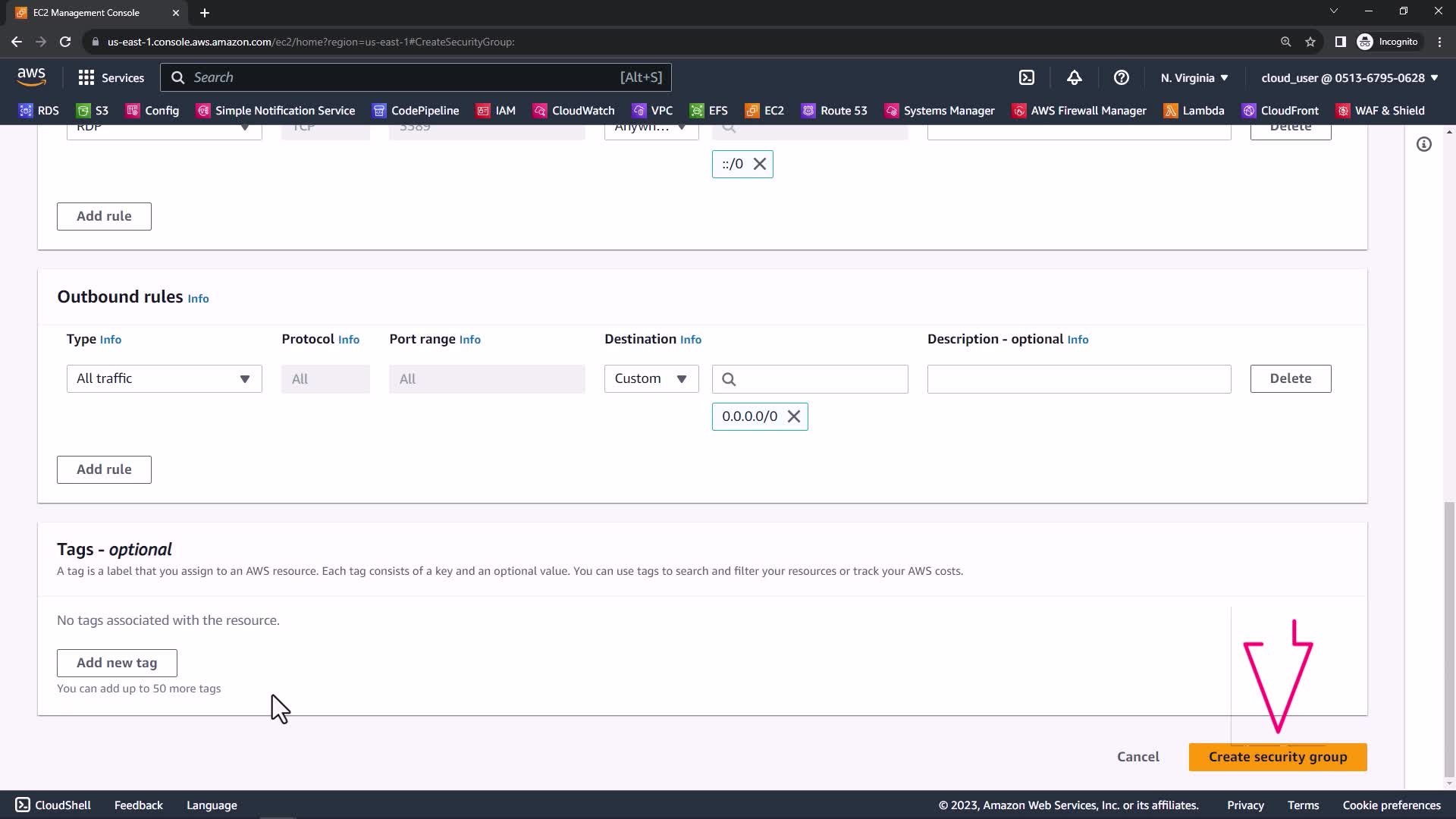The height and width of the screenshot is (819, 1456).
Task: Remove the ::/0 source chip
Action: coord(759,164)
